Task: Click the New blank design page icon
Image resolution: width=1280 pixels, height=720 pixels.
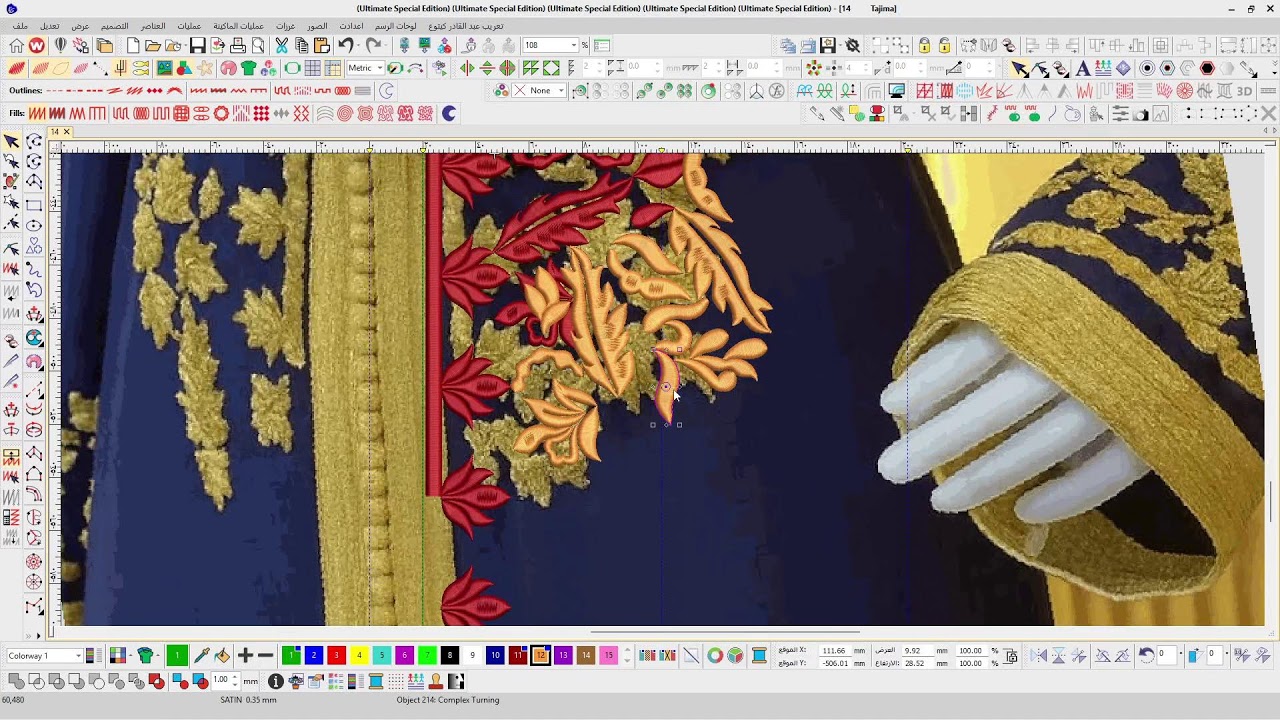Action: pos(133,45)
